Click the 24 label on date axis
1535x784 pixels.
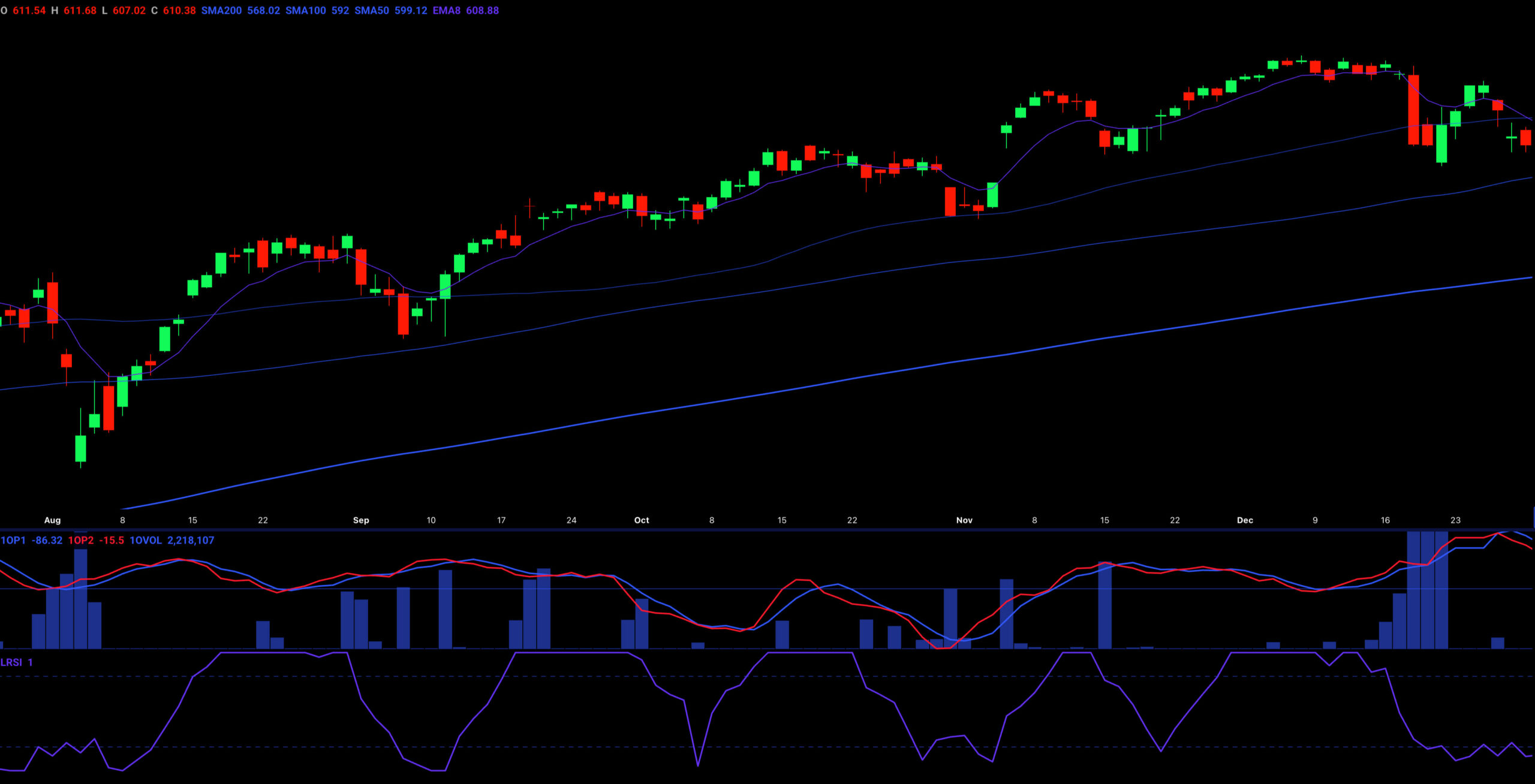[571, 520]
